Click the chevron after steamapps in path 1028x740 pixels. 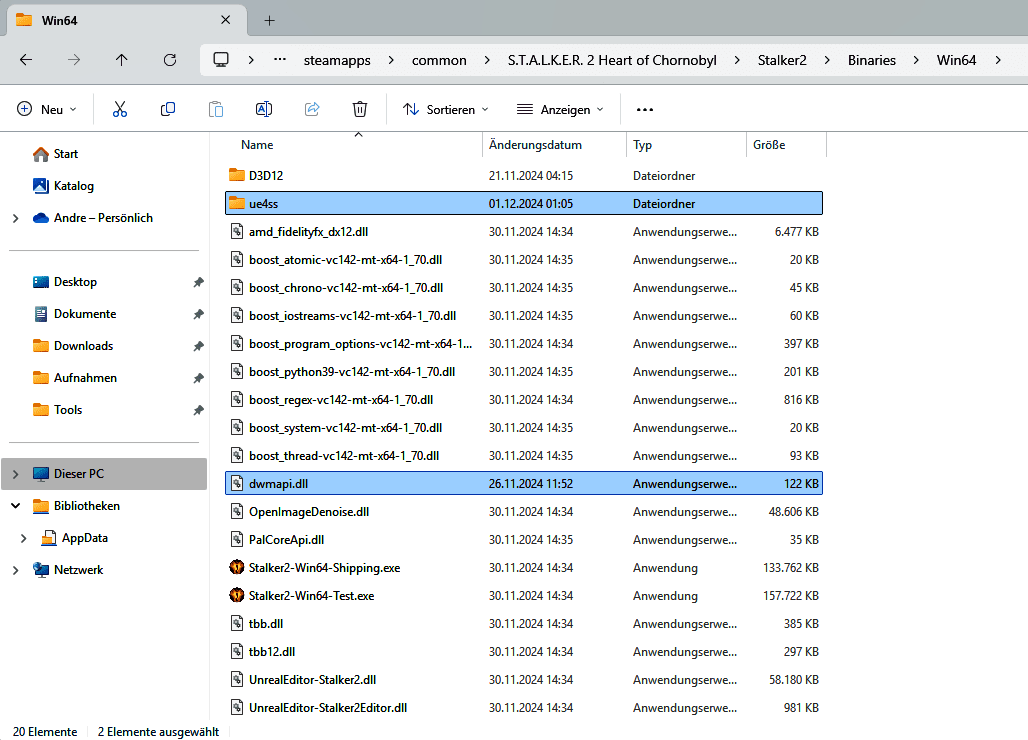coord(391,60)
